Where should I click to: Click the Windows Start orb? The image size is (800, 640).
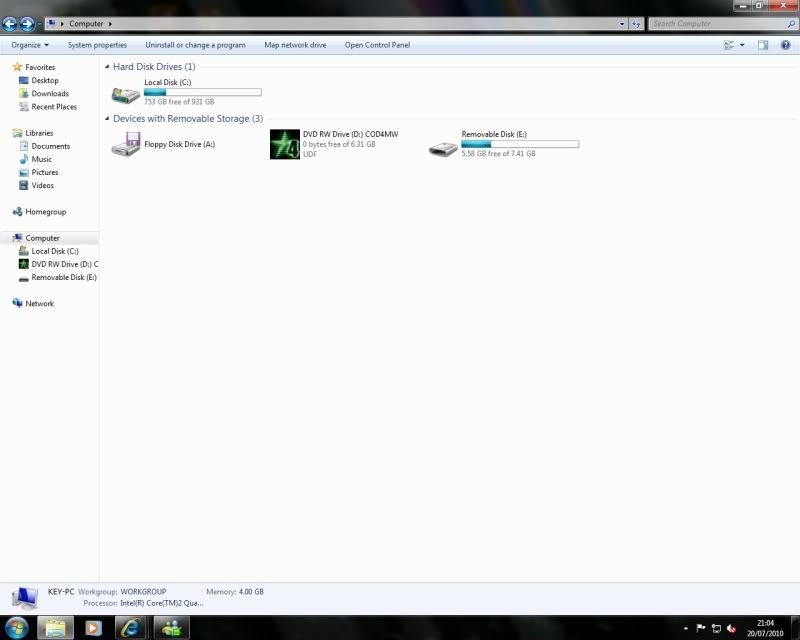pyautogui.click(x=17, y=628)
